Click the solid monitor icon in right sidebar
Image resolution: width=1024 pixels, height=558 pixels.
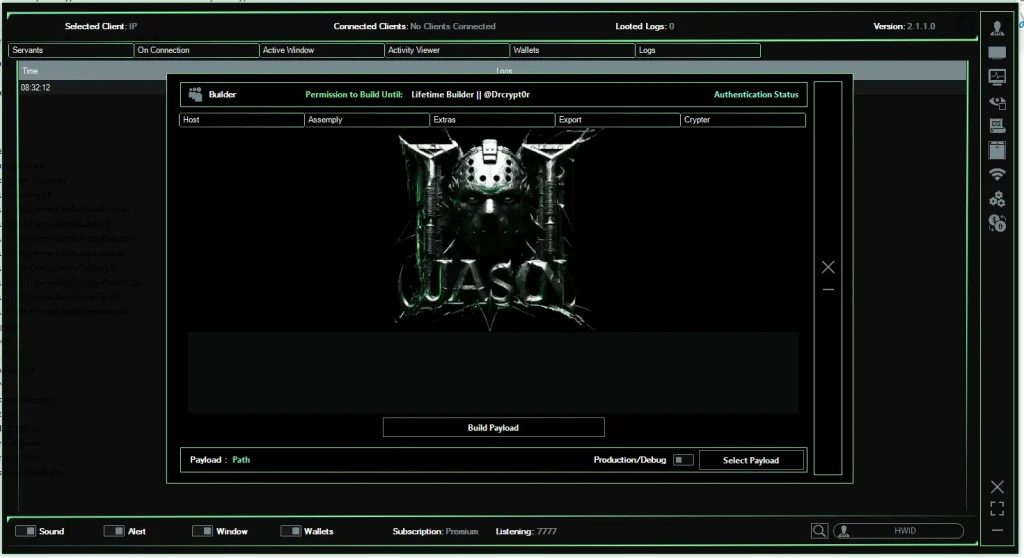tap(997, 53)
